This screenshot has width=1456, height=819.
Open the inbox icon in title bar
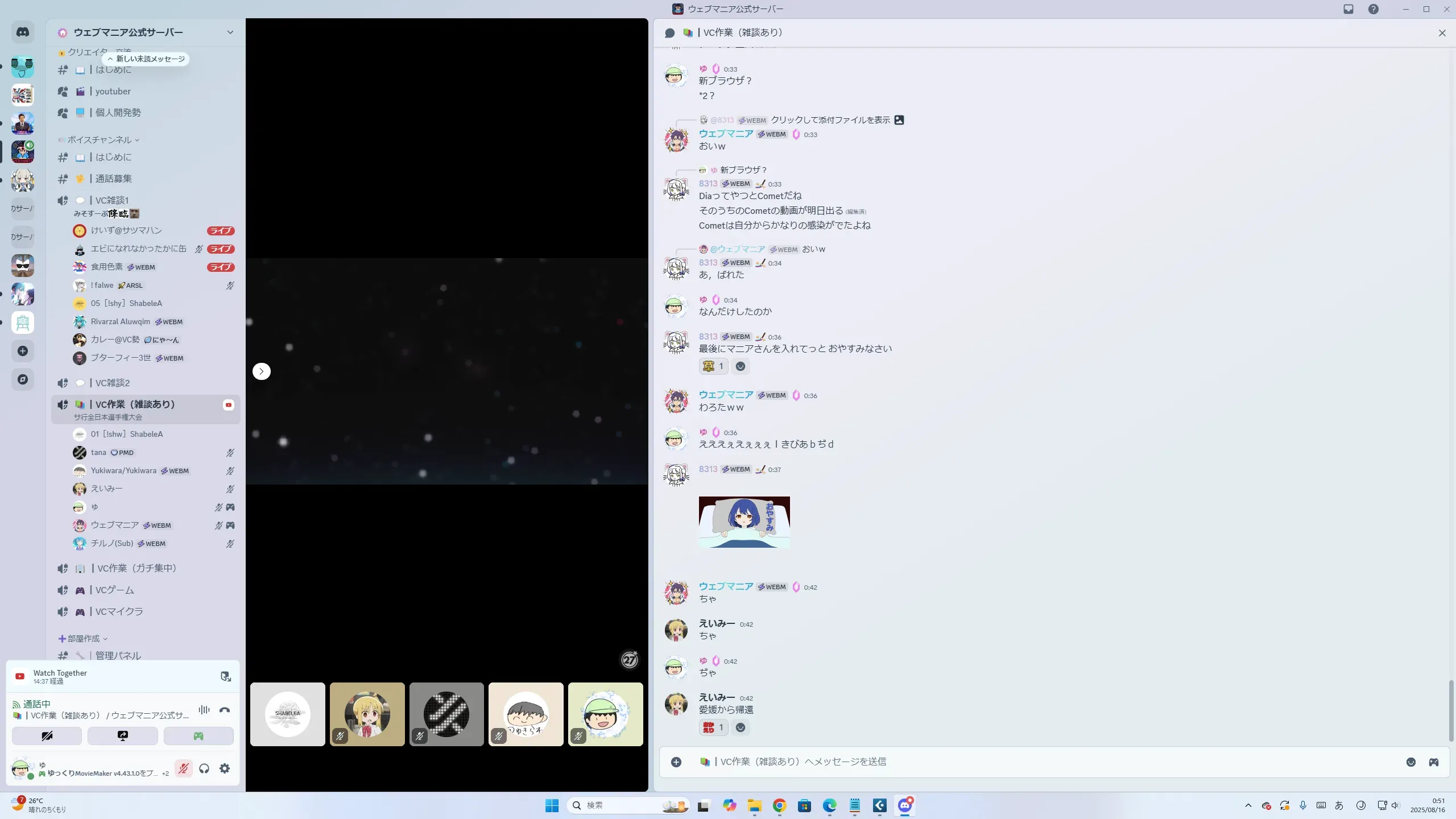coord(1349,9)
